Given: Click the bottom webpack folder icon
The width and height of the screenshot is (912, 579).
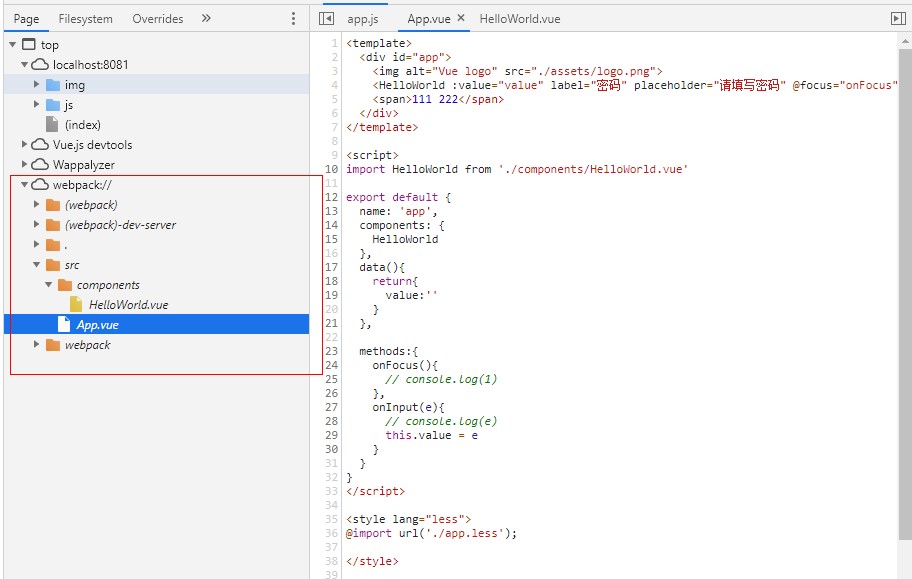Looking at the screenshot, I should 53,344.
